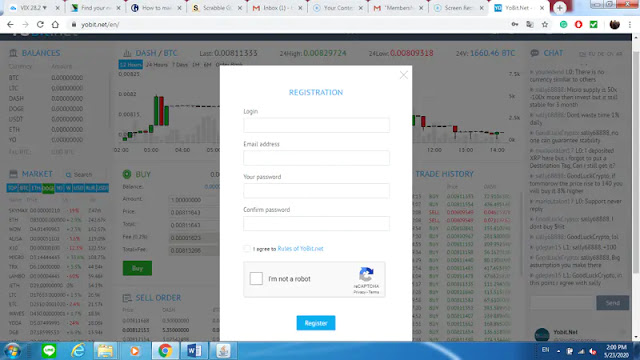The width and height of the screenshot is (640, 360).
Task: Click the Login input field
Action: [316, 125]
